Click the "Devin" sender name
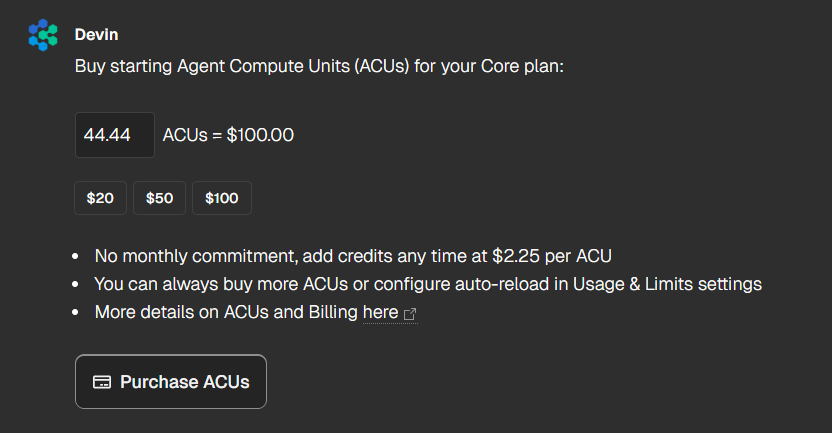Screen dimensions: 832x433 pos(94,35)
